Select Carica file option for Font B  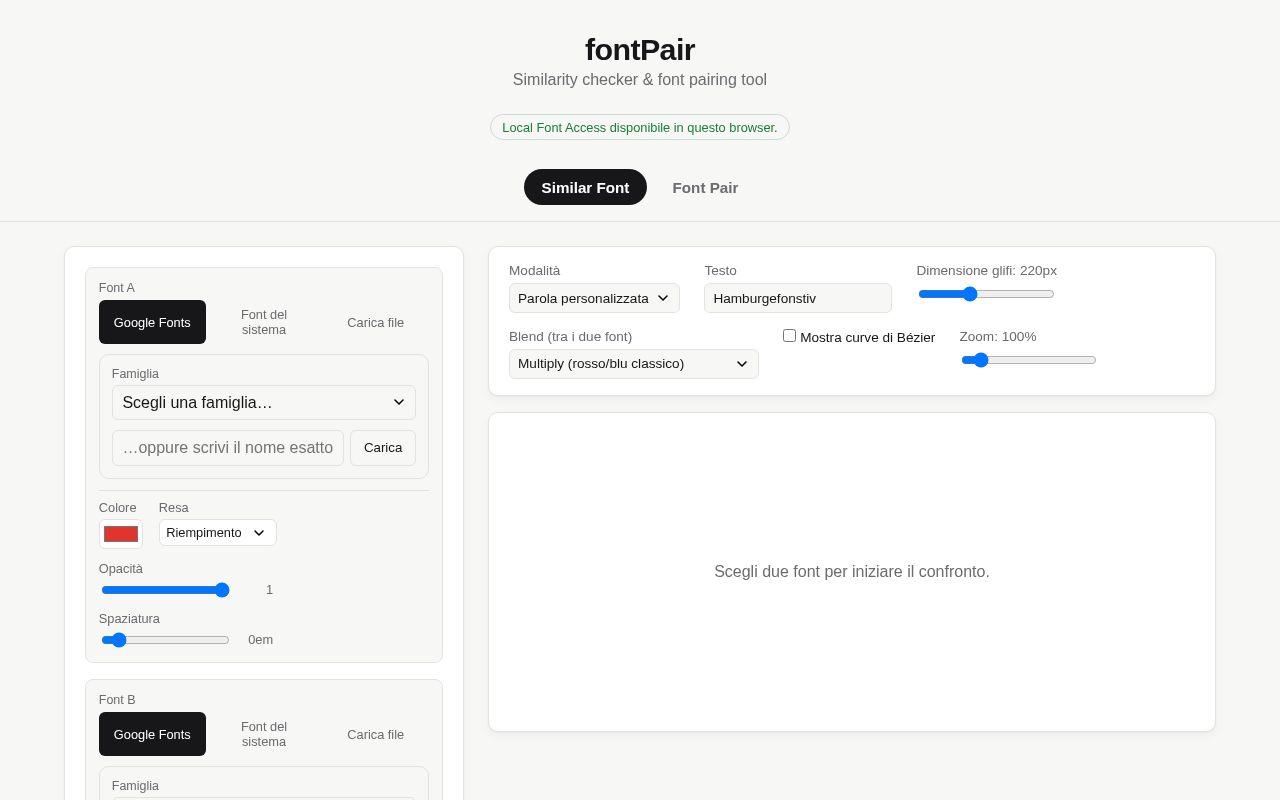coord(376,734)
